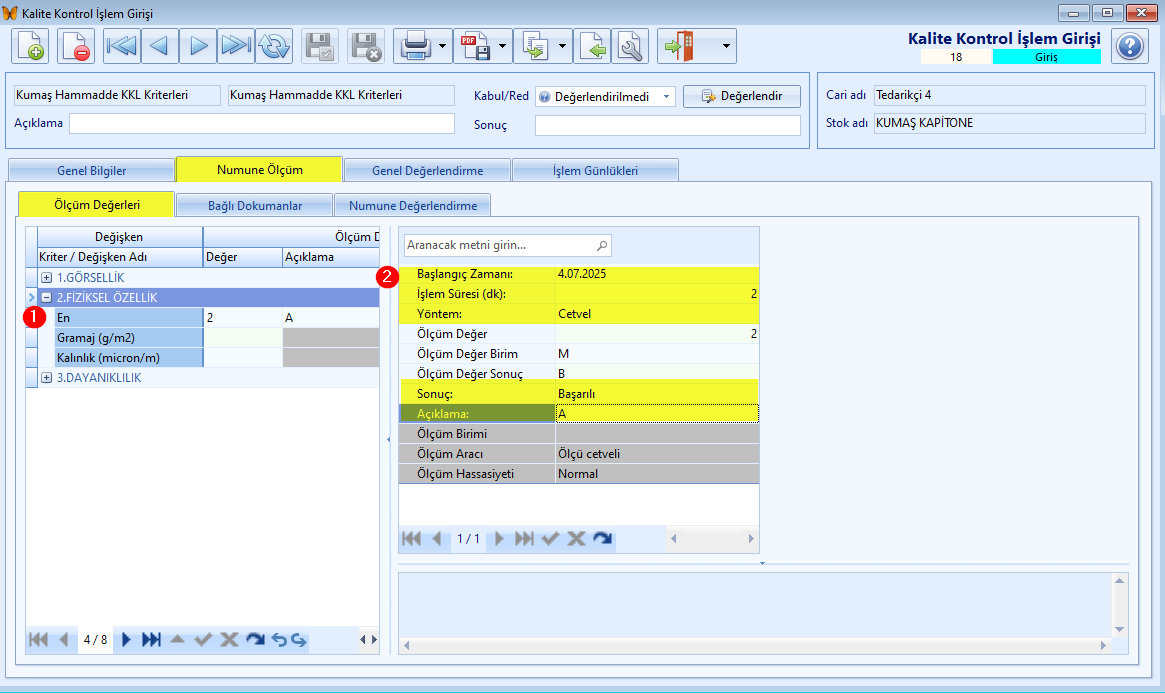Click the document with green back arrow icon
This screenshot has height=693, width=1165.
click(x=592, y=46)
